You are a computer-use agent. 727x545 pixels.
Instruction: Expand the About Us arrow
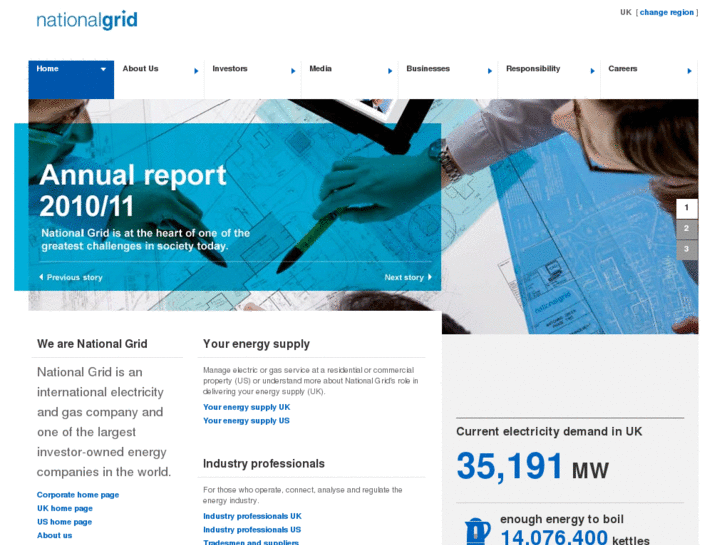(x=196, y=71)
